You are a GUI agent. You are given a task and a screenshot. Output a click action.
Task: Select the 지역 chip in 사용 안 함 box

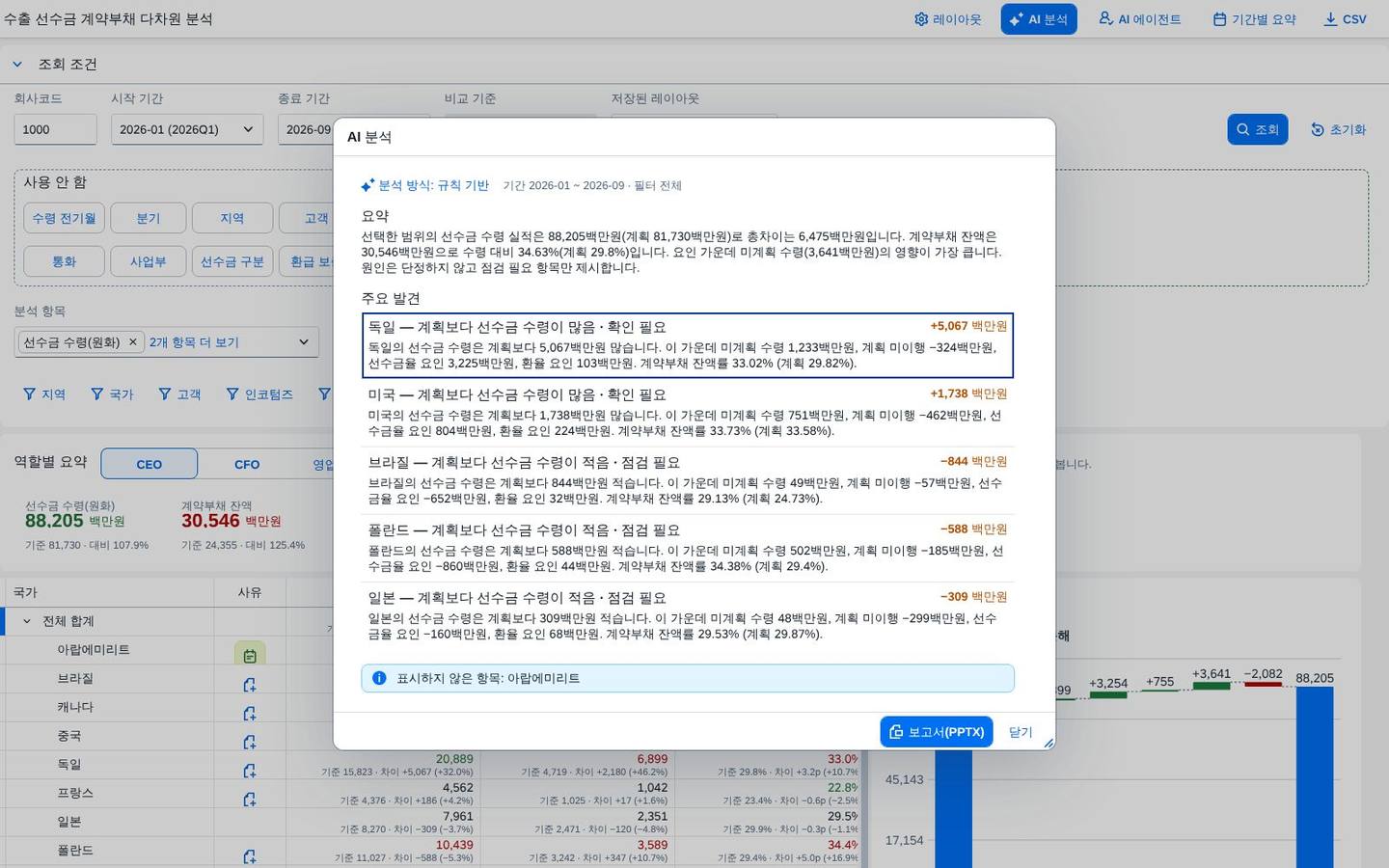[232, 219]
